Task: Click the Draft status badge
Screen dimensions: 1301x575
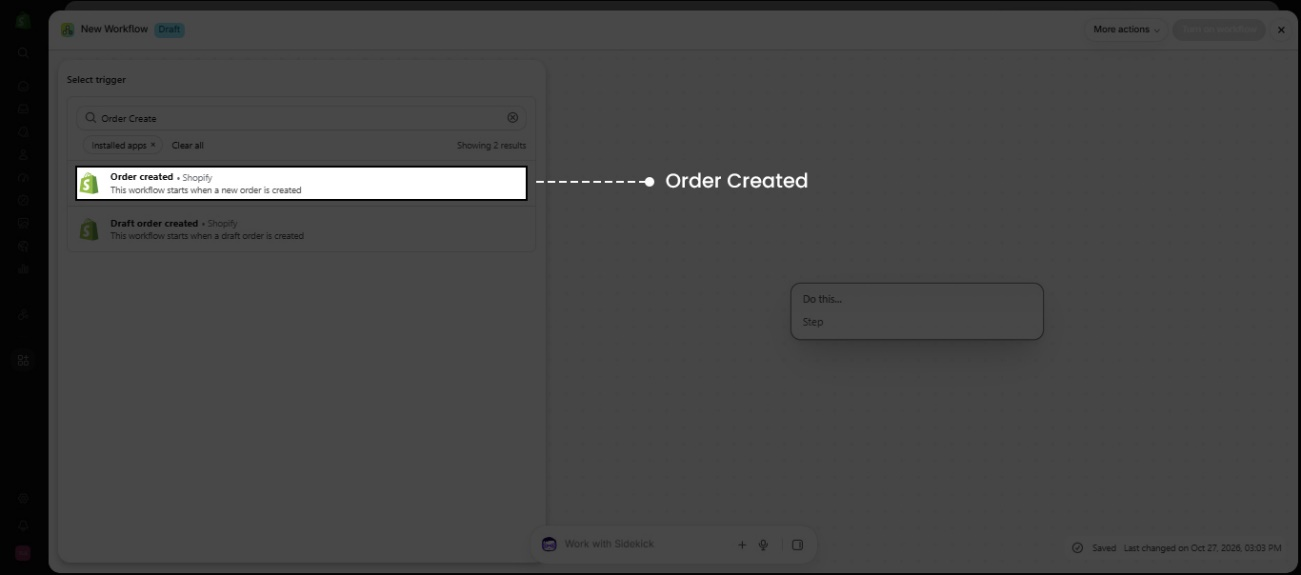Action: tap(169, 30)
